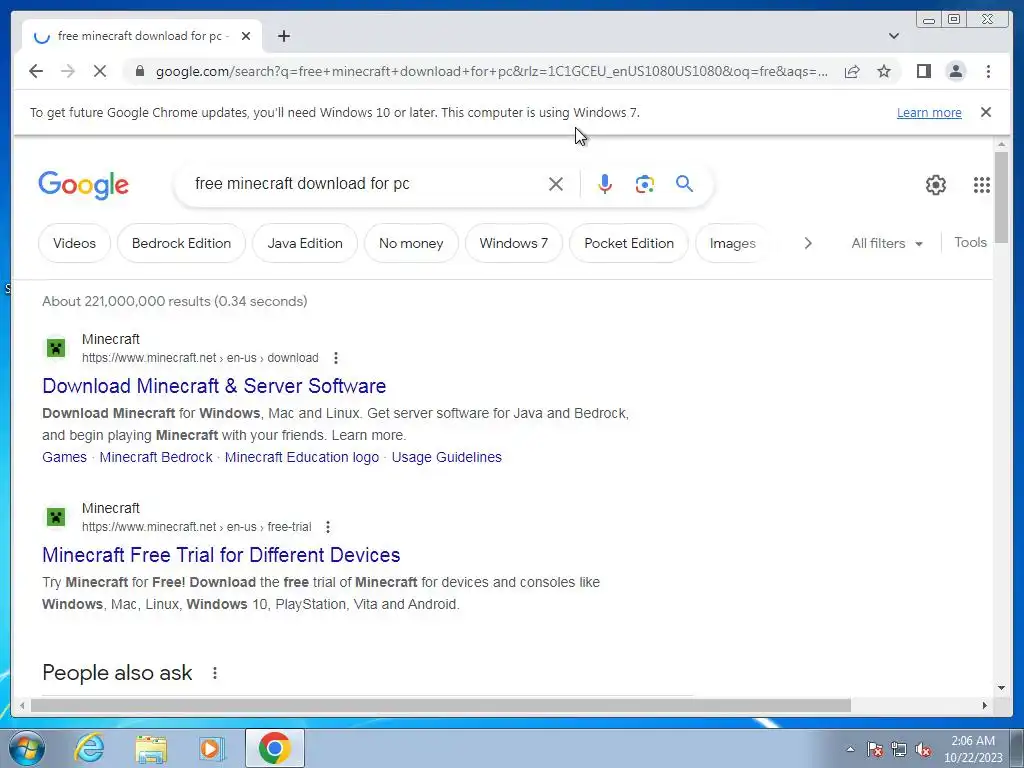Open the Chrome three-dot menu
The width and height of the screenshot is (1024, 768).
point(988,71)
